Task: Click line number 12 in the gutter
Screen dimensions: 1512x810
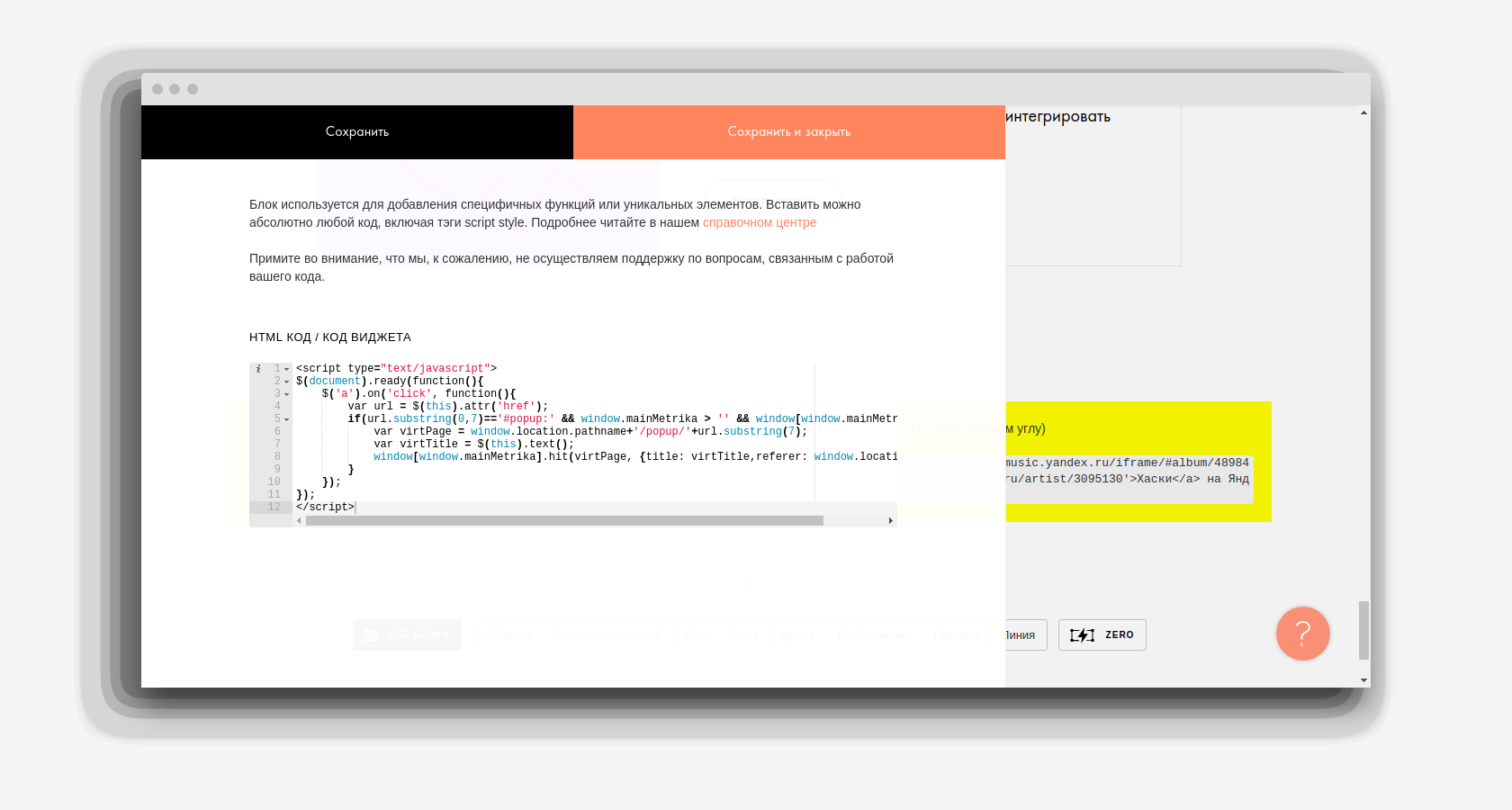Action: (274, 508)
